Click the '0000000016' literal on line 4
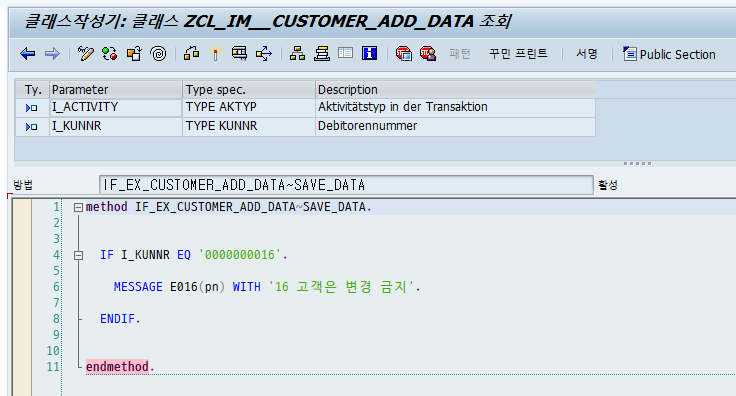 pos(239,255)
